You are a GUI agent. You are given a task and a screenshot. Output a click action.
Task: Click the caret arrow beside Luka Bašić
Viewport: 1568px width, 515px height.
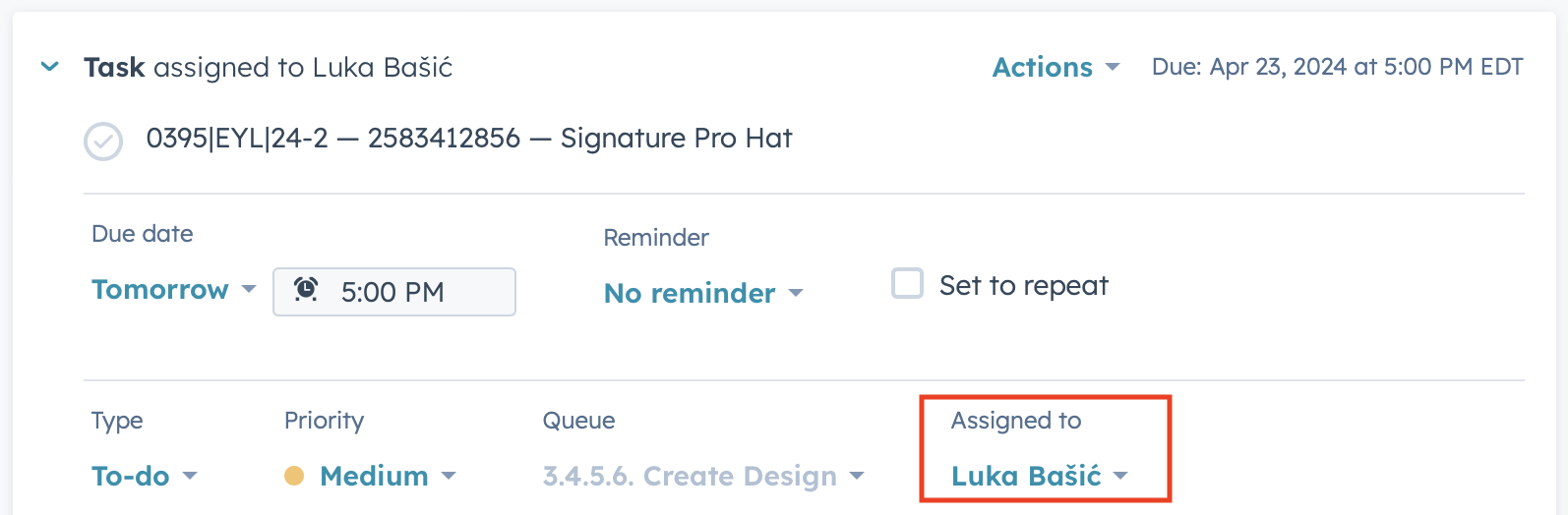coord(1119,477)
